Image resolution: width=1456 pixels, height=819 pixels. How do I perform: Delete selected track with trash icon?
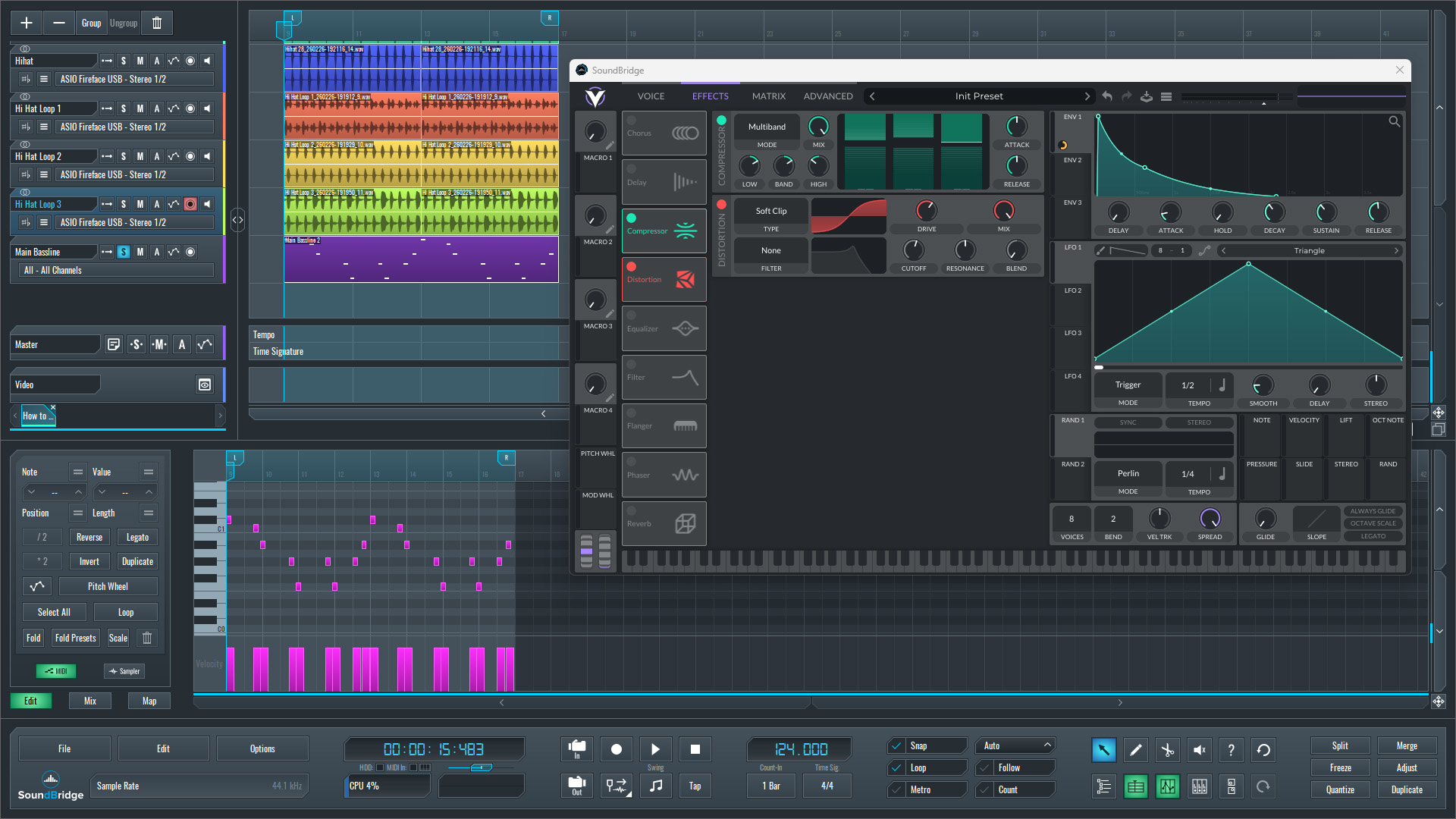pos(157,23)
